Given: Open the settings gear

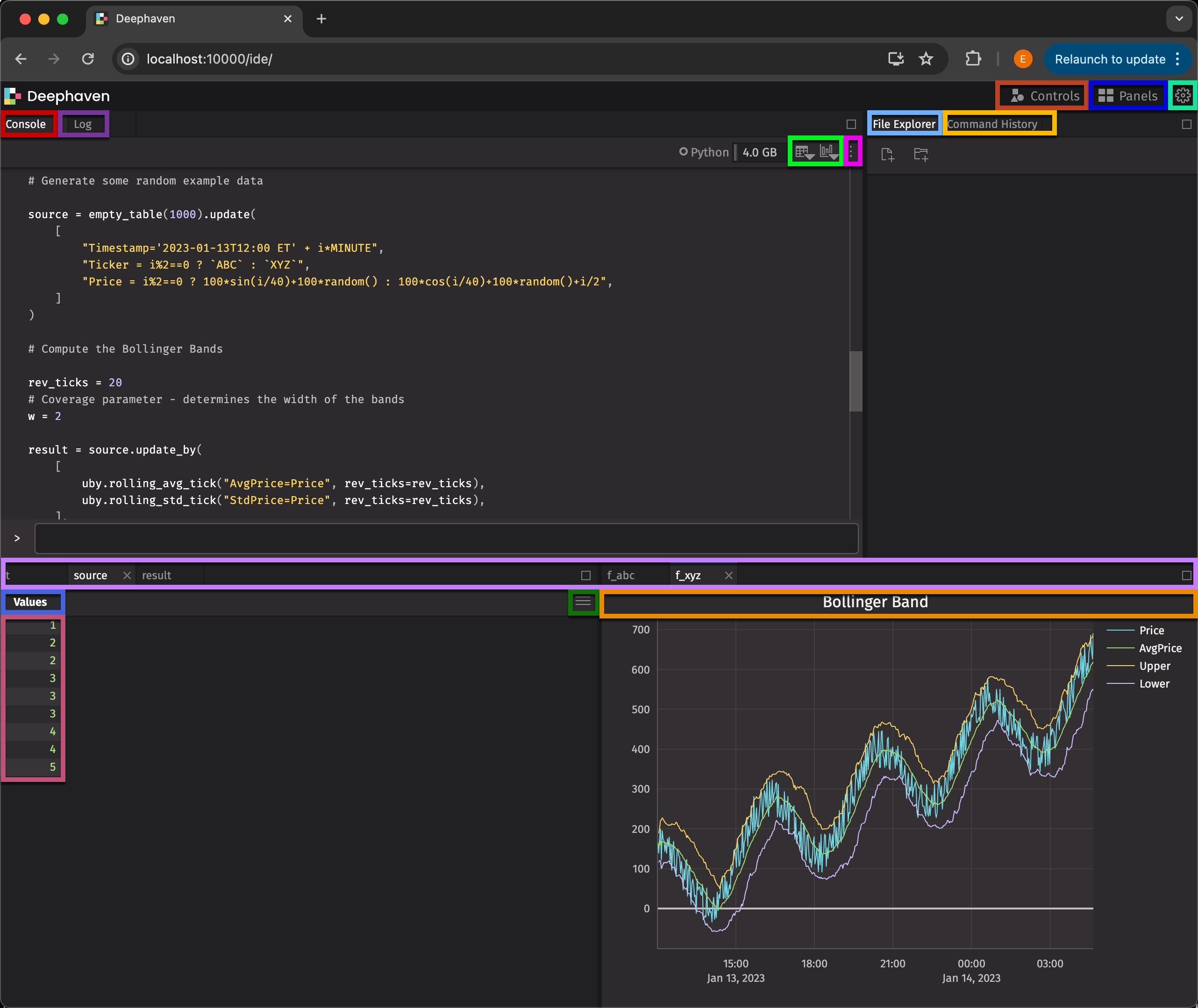Looking at the screenshot, I should tap(1182, 95).
